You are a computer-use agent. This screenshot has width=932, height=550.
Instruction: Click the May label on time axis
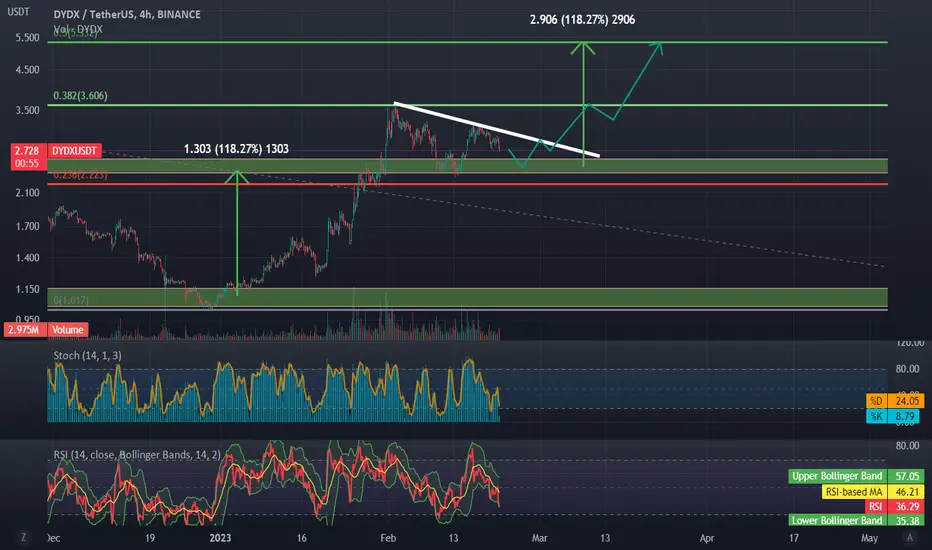tap(869, 538)
